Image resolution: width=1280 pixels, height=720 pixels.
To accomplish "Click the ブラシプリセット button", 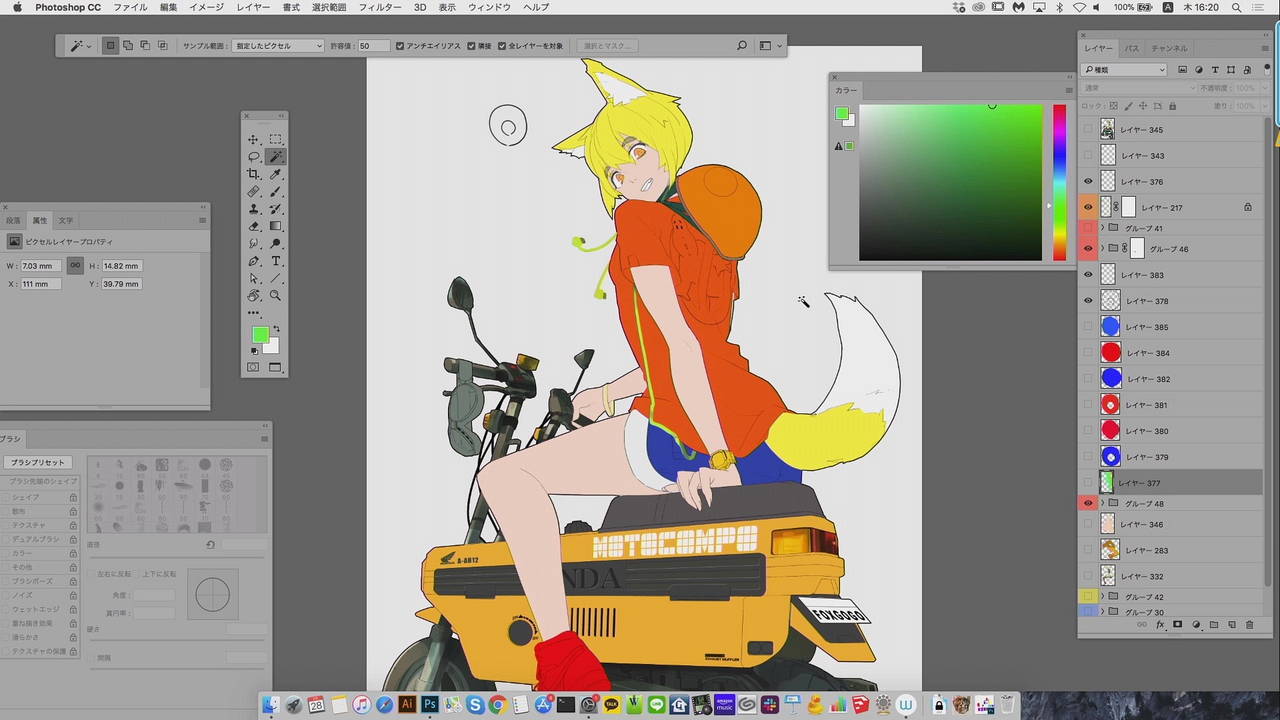I will (37, 463).
